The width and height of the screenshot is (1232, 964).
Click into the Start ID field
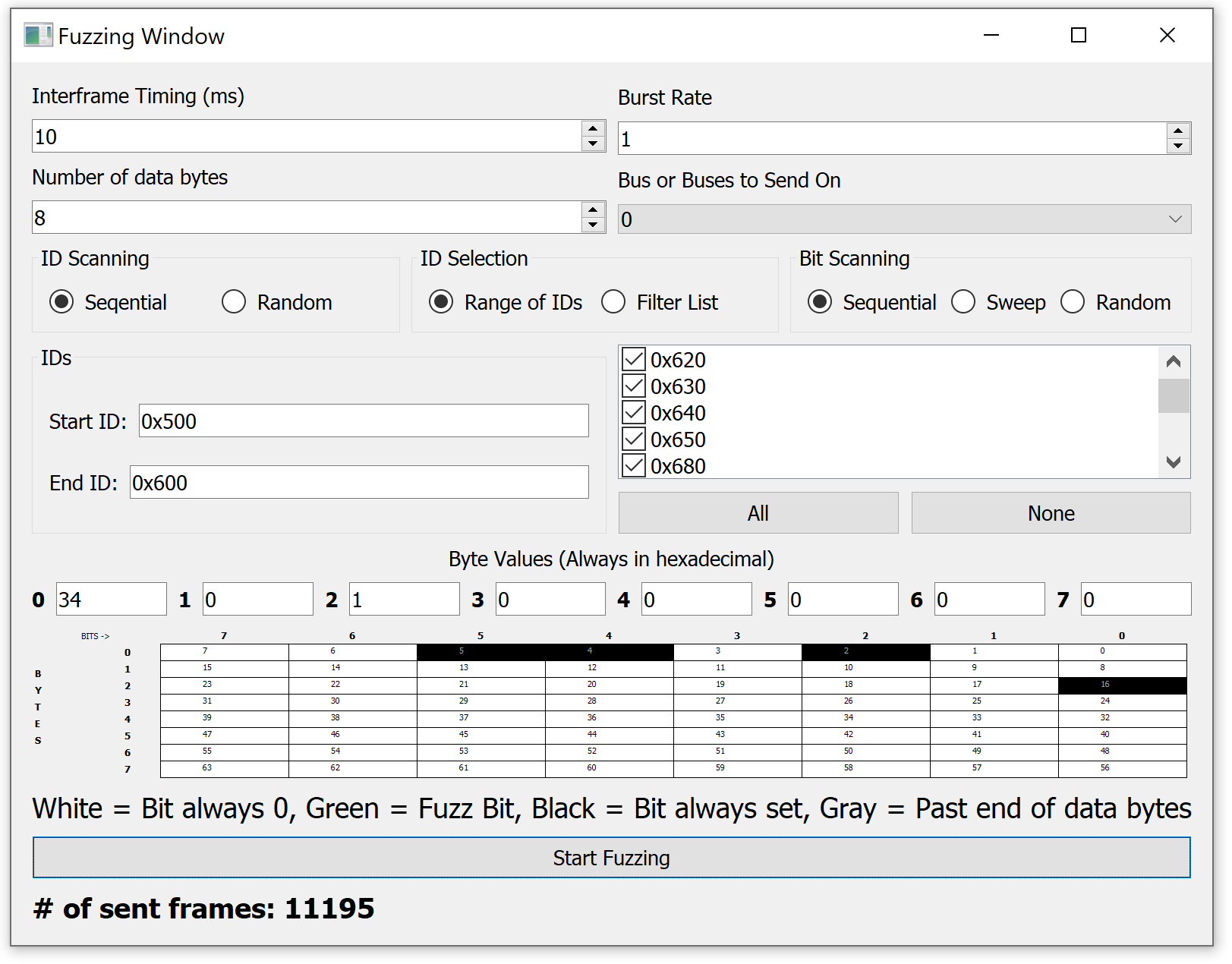tap(363, 421)
